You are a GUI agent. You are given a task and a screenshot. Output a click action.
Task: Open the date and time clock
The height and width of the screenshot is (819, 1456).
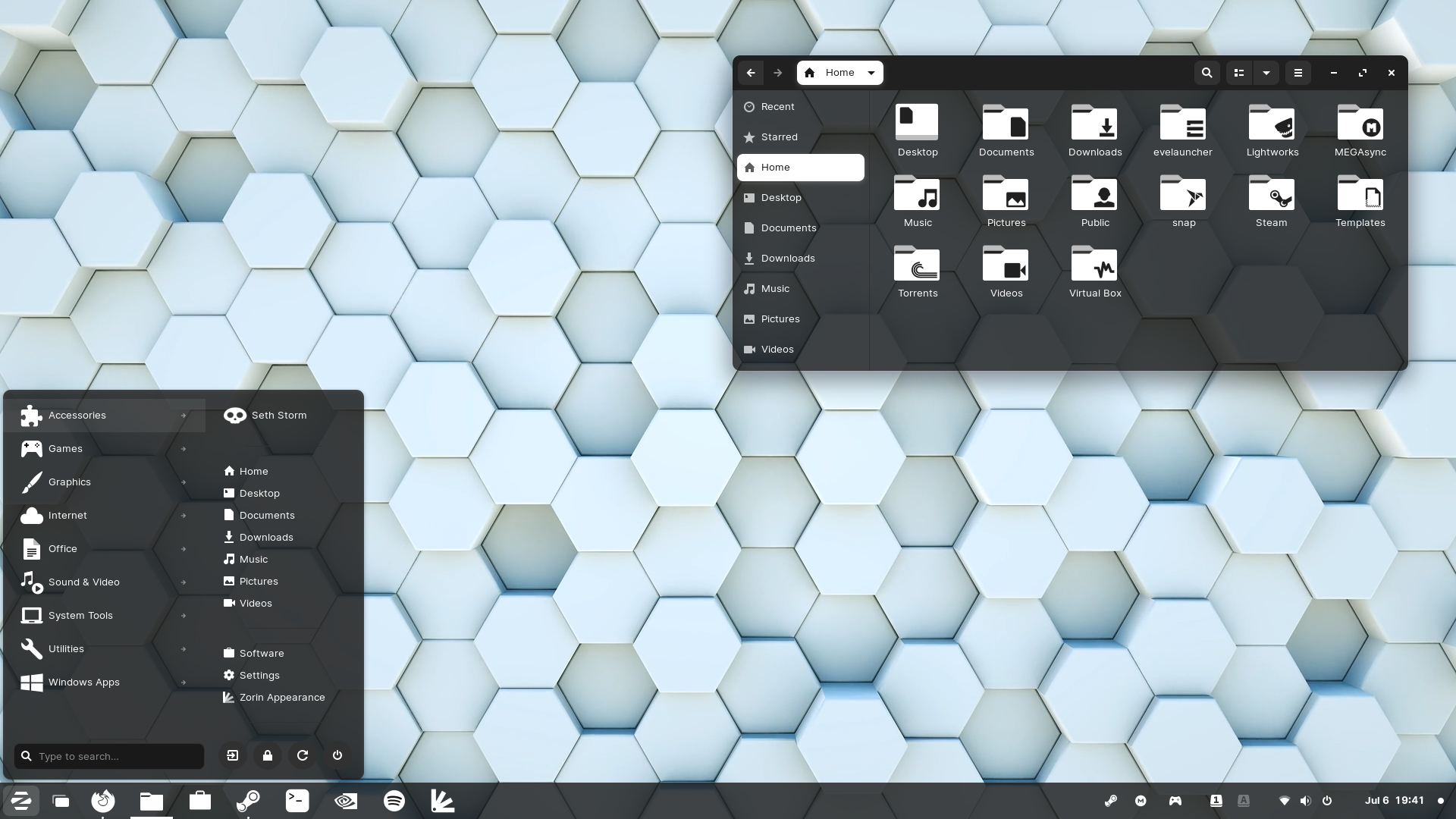point(1394,801)
